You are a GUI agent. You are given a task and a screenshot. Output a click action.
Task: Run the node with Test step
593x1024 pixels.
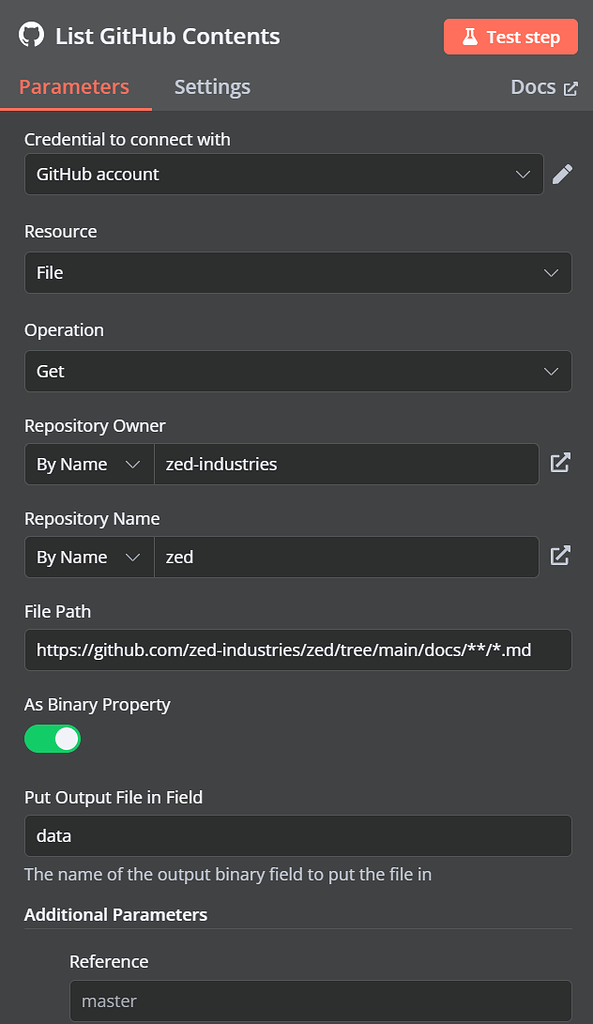pyautogui.click(x=510, y=36)
